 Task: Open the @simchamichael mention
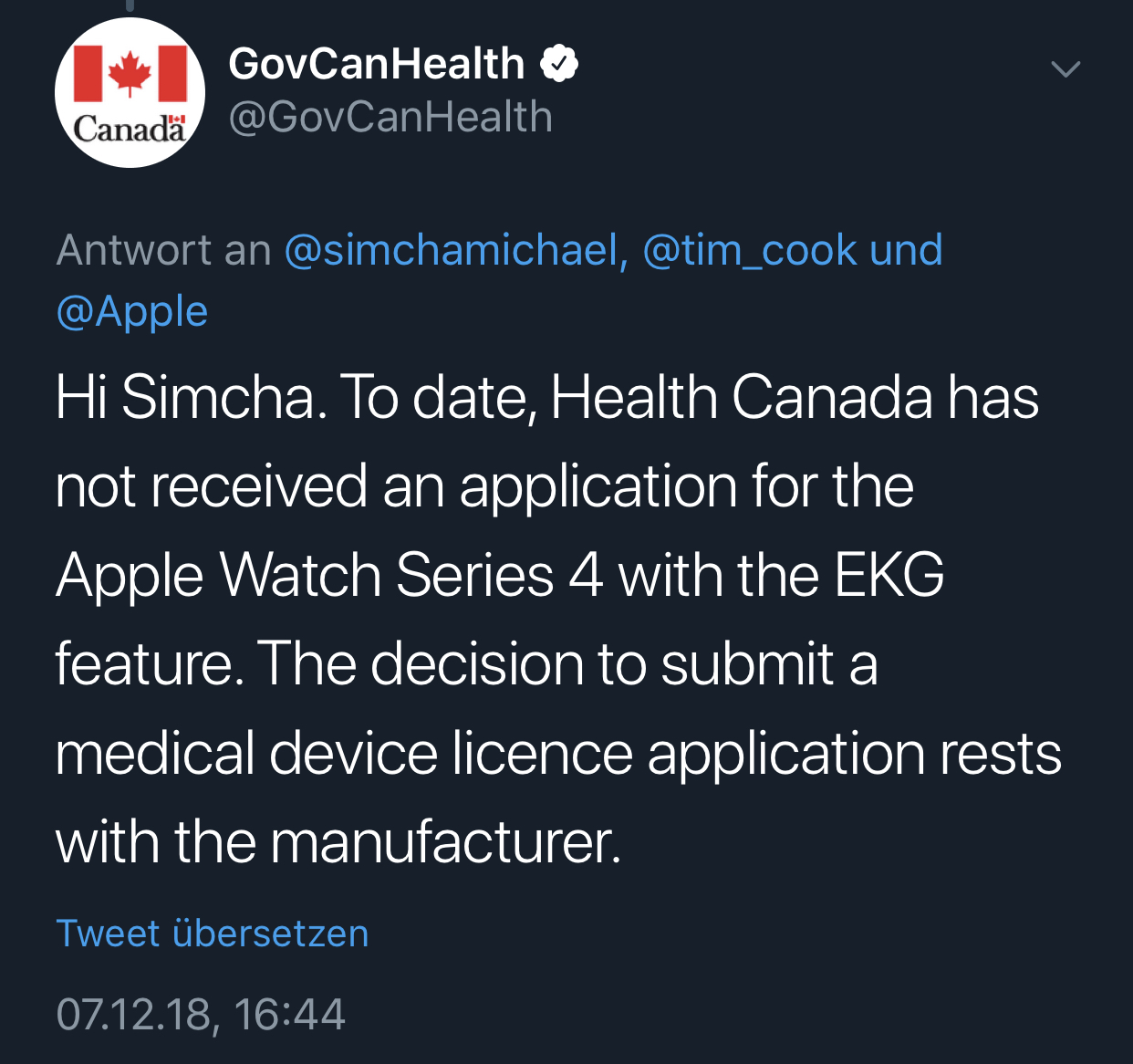(x=456, y=250)
